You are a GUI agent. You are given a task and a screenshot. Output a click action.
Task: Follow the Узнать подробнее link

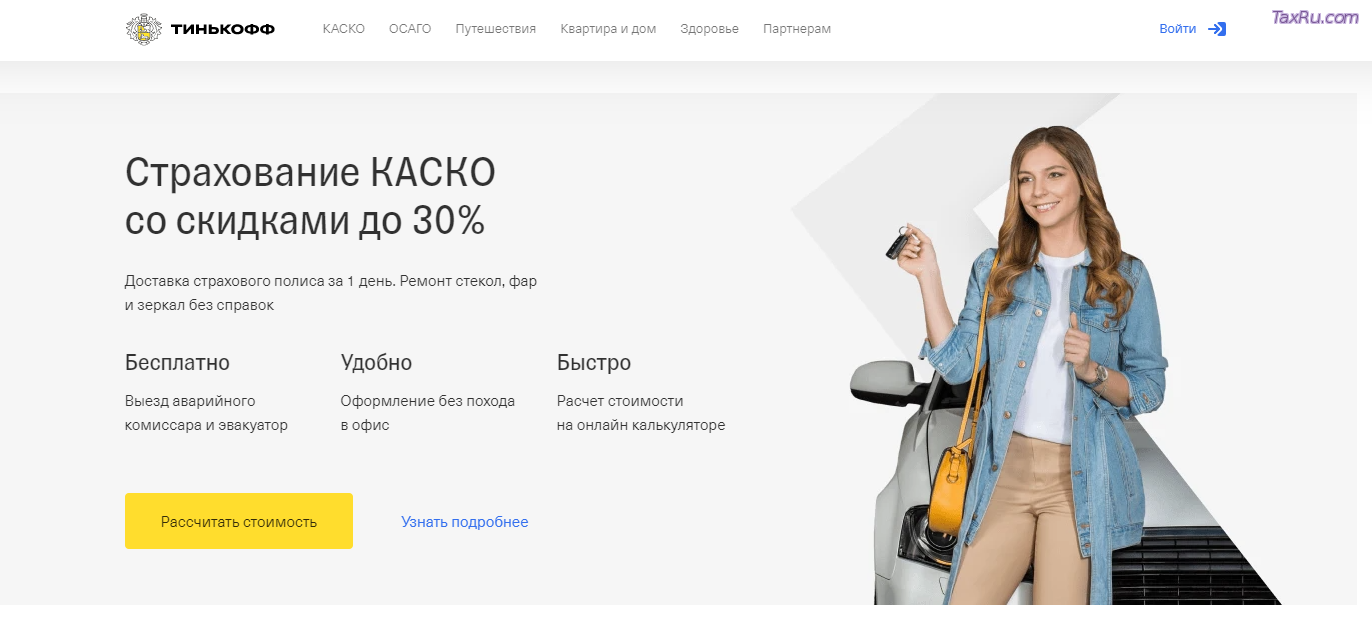(x=465, y=522)
